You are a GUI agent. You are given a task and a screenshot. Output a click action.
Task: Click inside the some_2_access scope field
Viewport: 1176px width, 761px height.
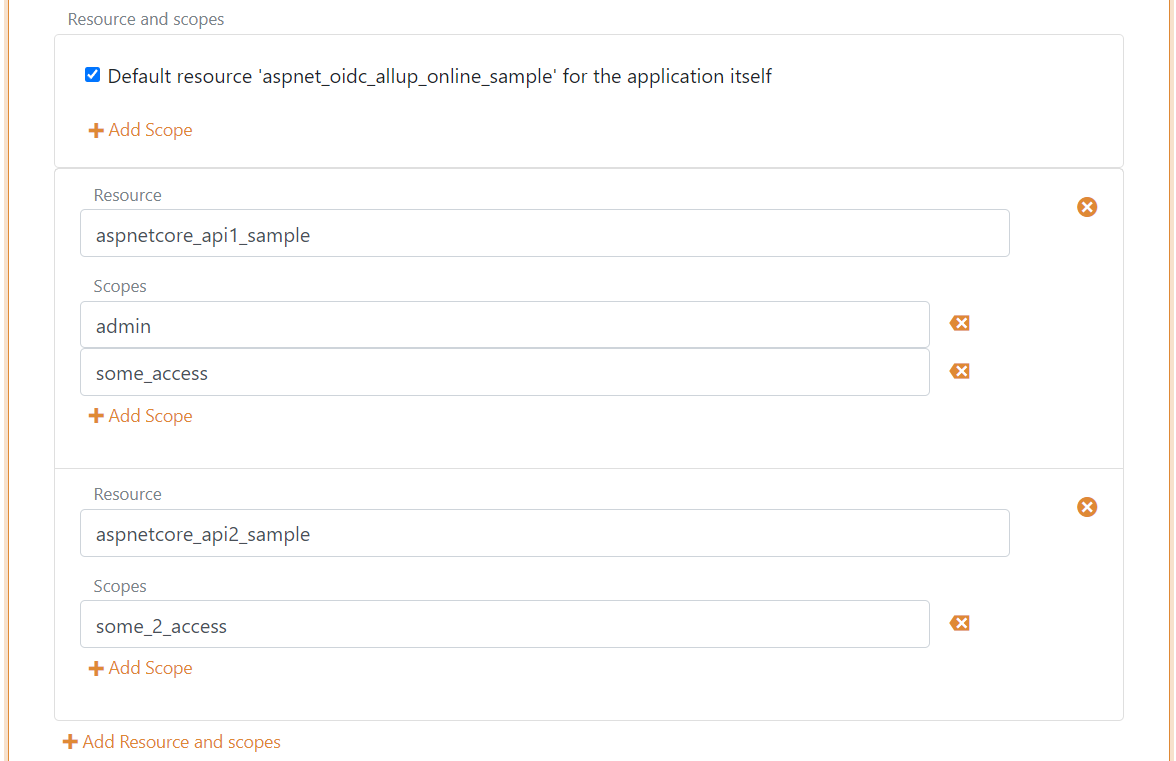point(504,623)
